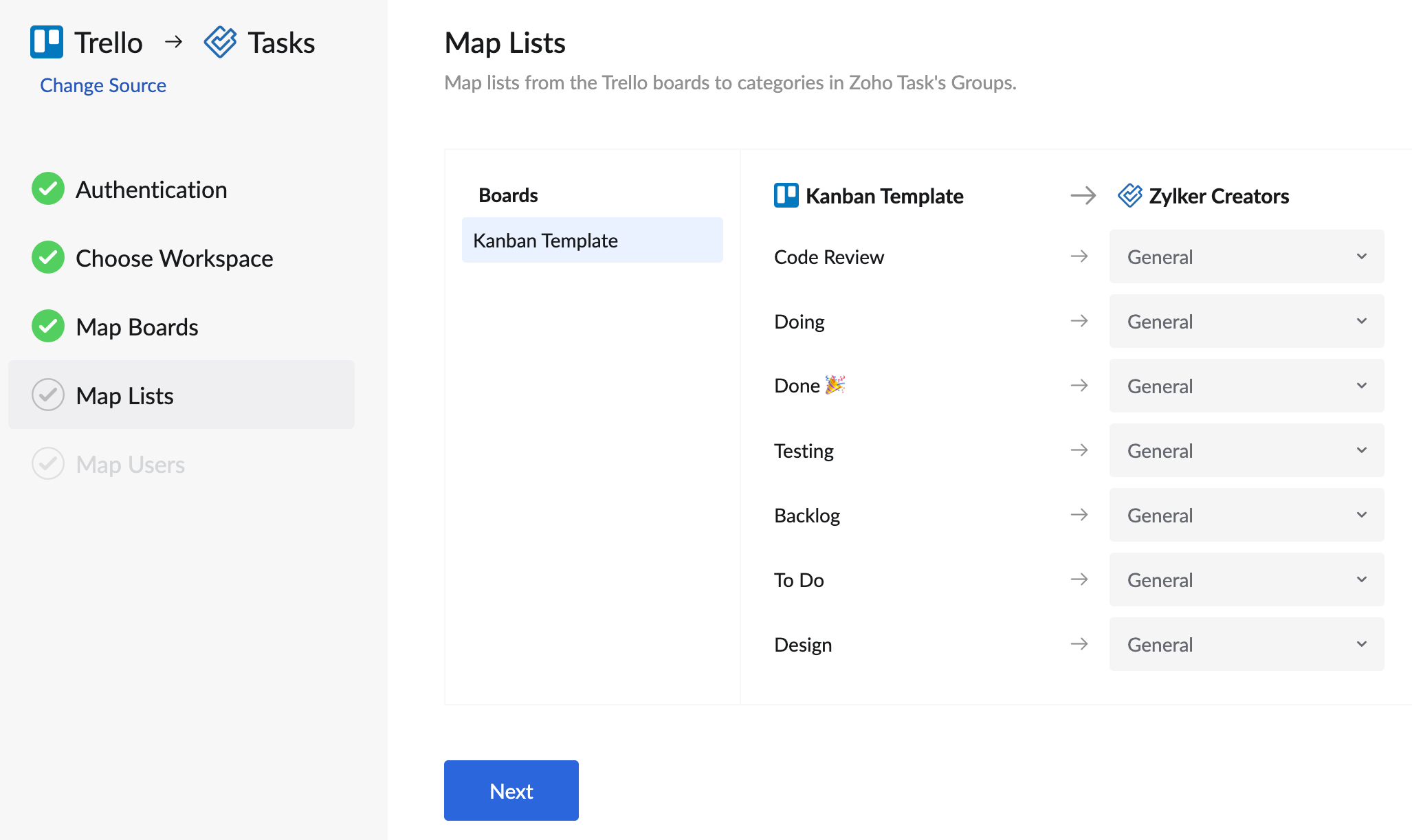Click the green checkmark beside Map Boards
This screenshot has height=840, width=1412.
click(x=47, y=327)
